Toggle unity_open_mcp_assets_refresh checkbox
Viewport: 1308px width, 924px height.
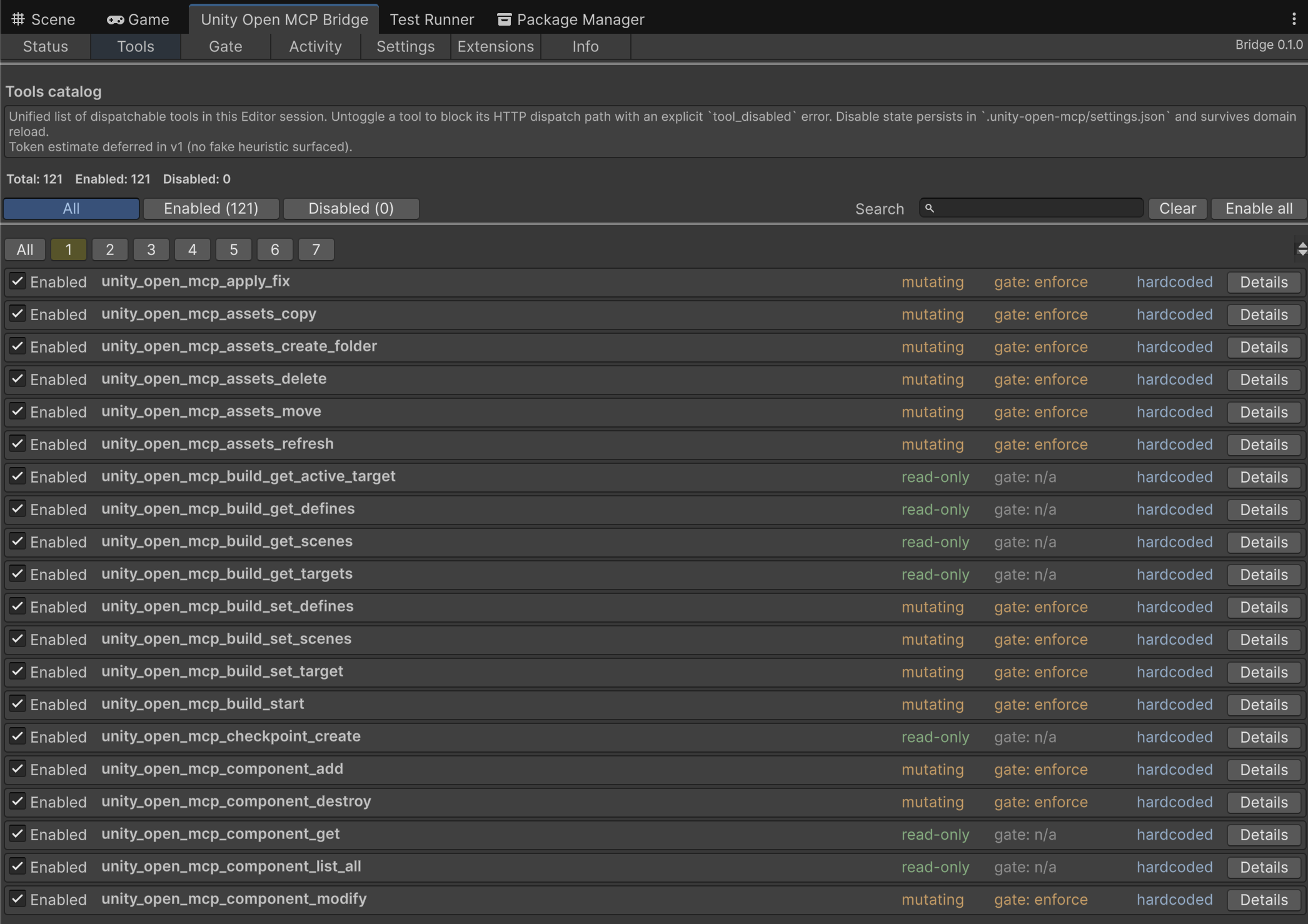click(x=18, y=444)
